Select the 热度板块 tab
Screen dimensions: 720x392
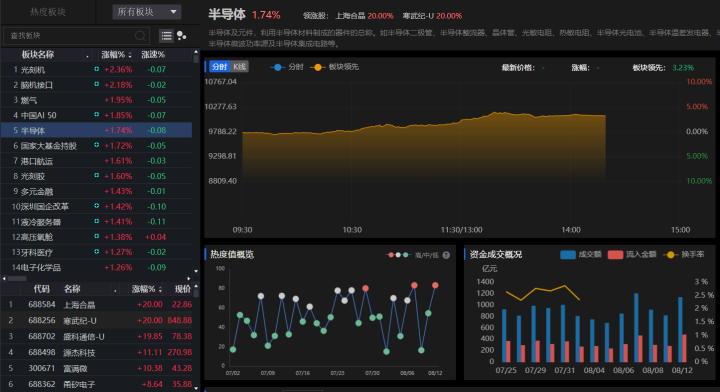(x=48, y=12)
